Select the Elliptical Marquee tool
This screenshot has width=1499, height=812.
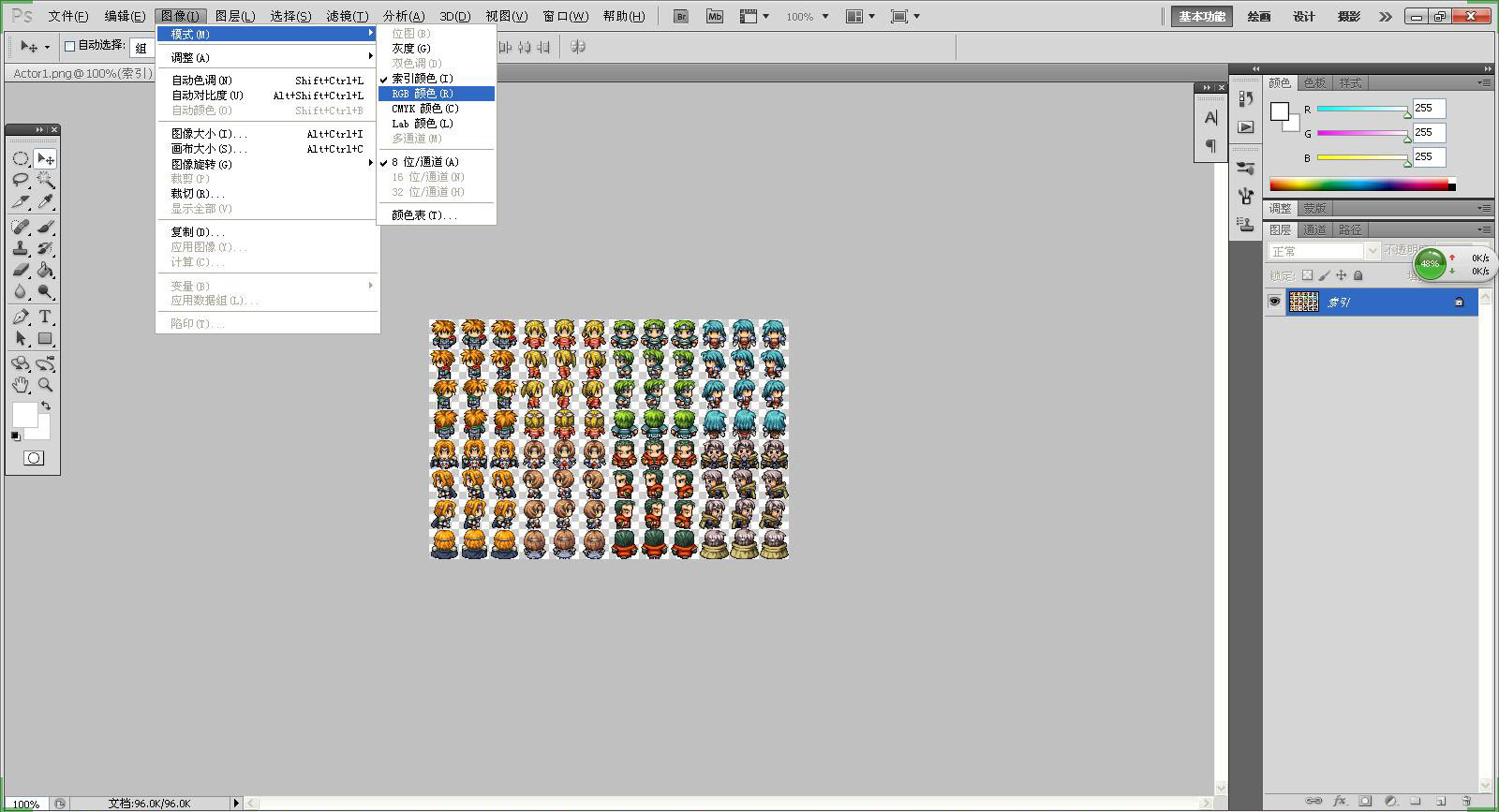coord(21,158)
